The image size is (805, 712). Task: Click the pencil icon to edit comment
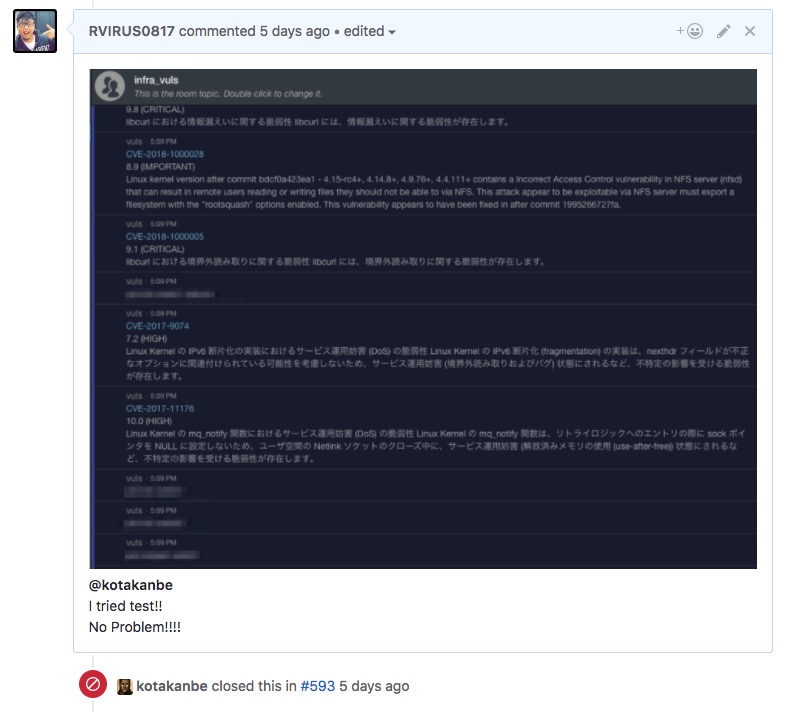click(724, 31)
